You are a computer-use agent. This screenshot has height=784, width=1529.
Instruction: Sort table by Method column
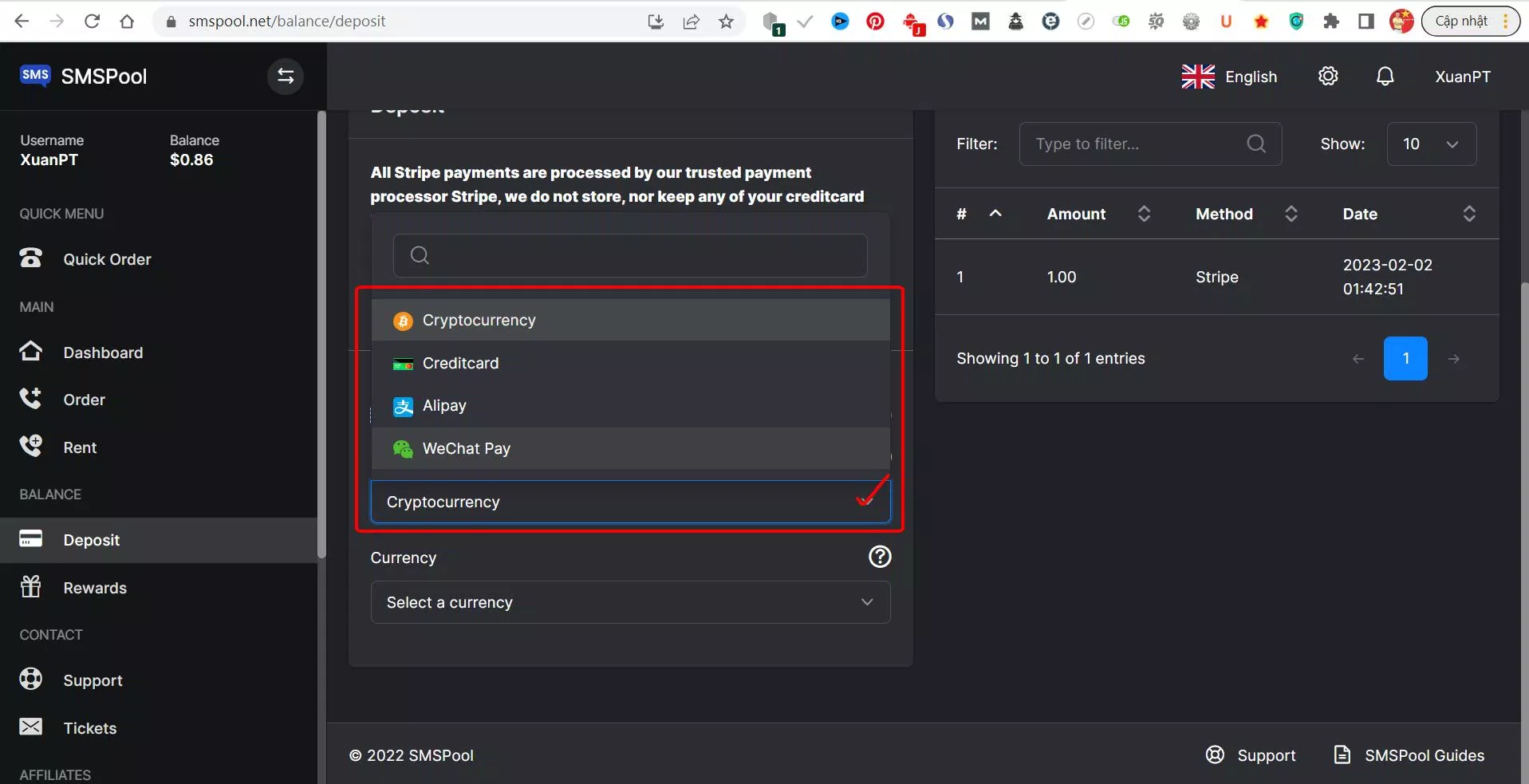pos(1247,214)
